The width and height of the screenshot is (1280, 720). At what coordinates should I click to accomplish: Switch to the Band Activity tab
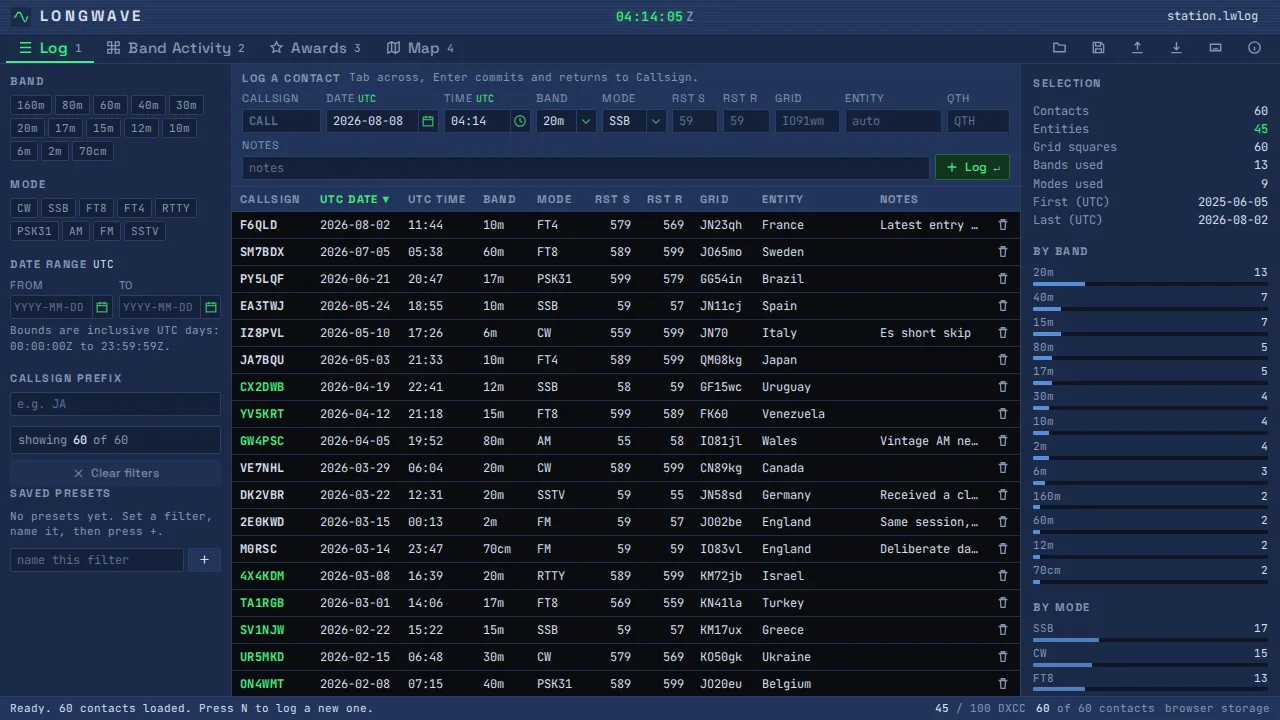point(175,48)
